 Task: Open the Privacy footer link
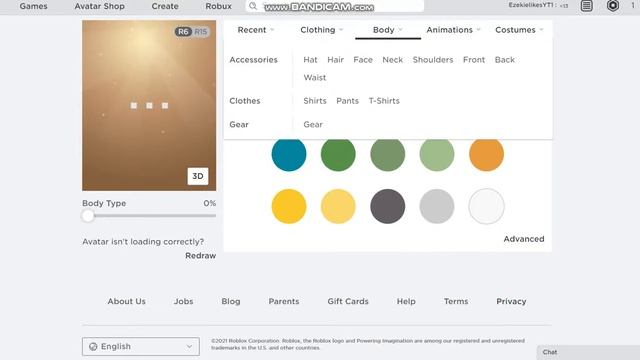(x=511, y=301)
